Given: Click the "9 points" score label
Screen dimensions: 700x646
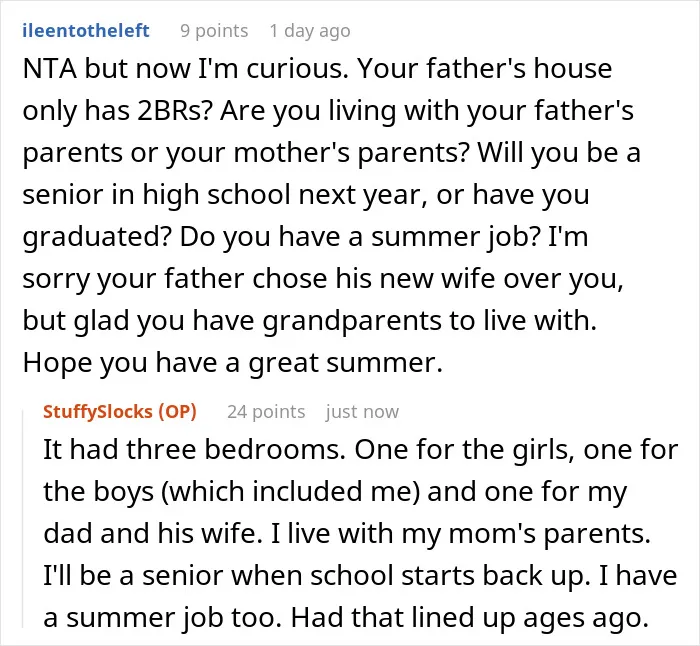Looking at the screenshot, I should [x=214, y=31].
